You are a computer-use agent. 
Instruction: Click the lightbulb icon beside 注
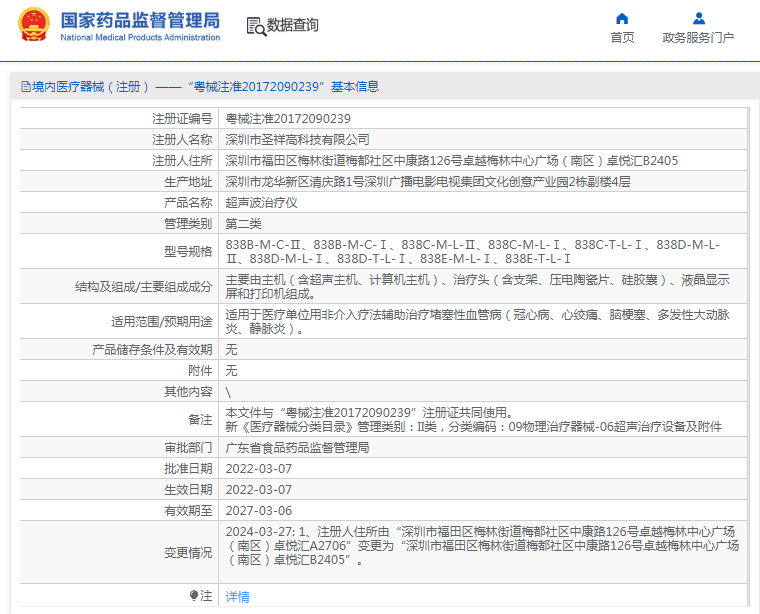(193, 596)
